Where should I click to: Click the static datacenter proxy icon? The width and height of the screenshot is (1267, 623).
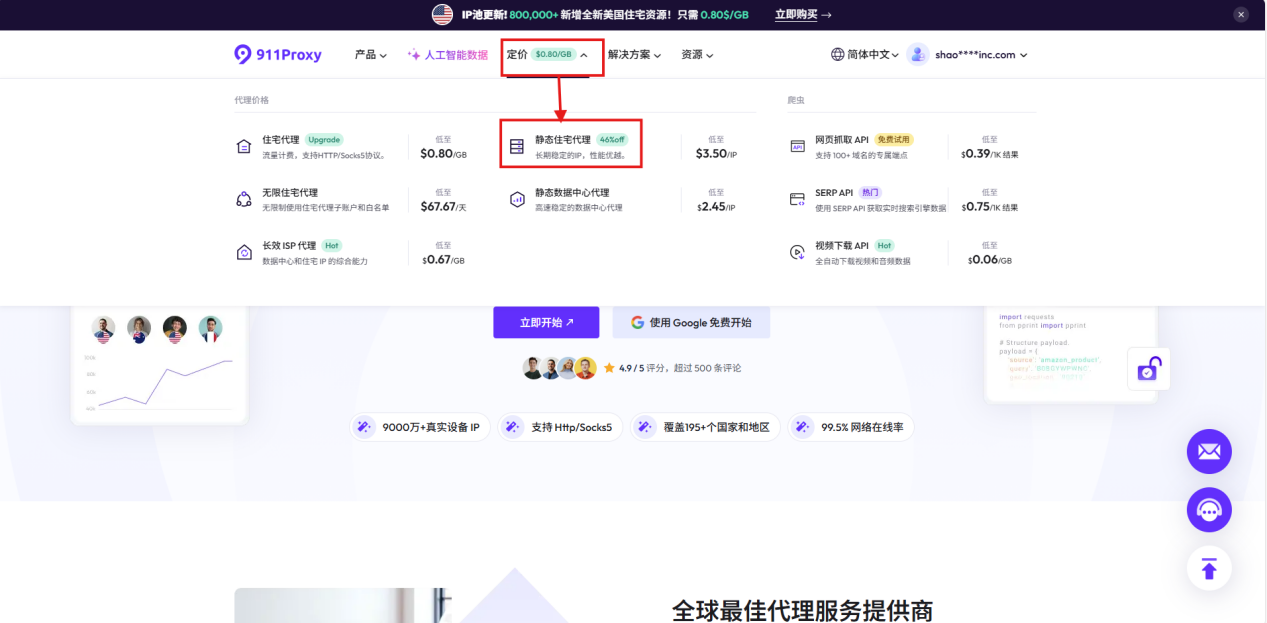pyautogui.click(x=517, y=200)
